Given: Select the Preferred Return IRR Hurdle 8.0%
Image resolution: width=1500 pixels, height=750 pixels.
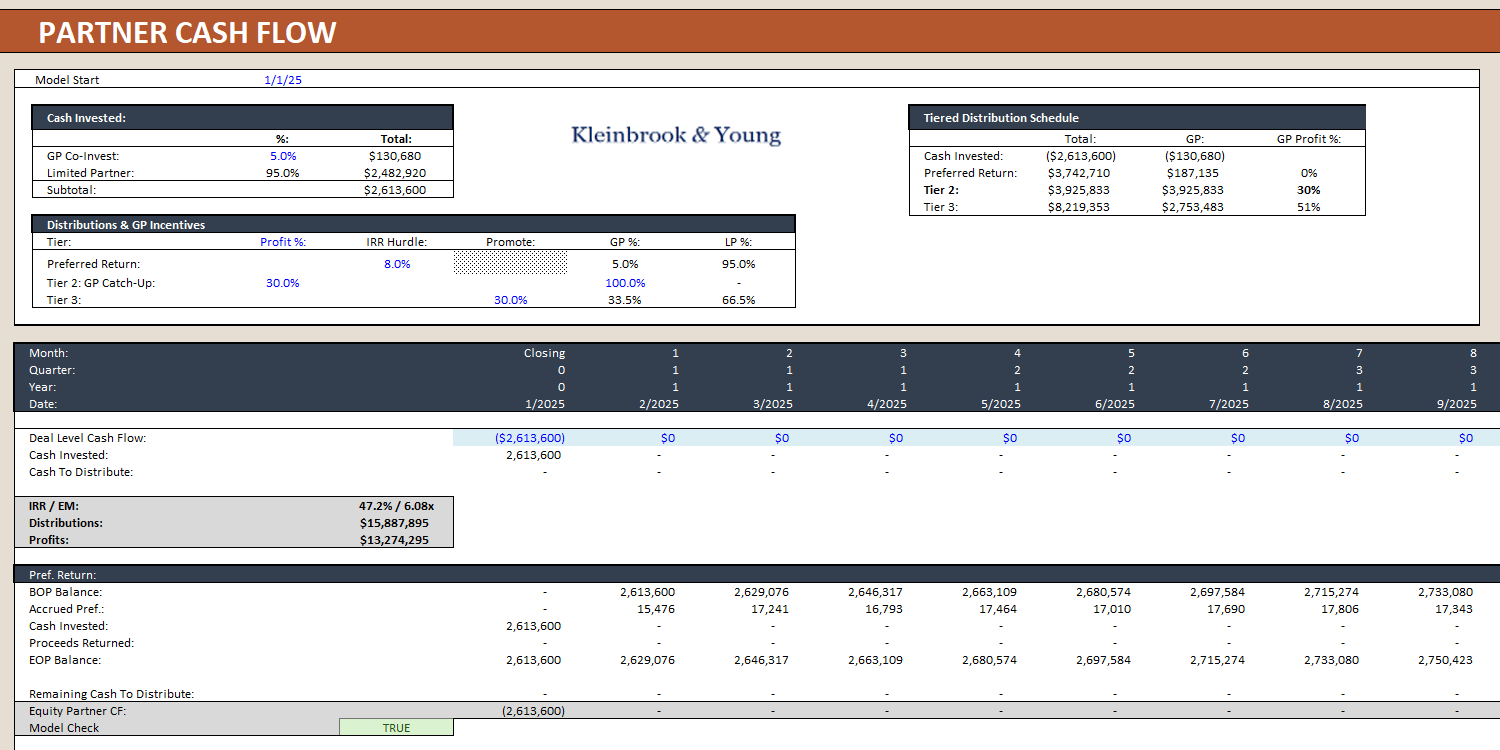Looking at the screenshot, I should tap(396, 264).
